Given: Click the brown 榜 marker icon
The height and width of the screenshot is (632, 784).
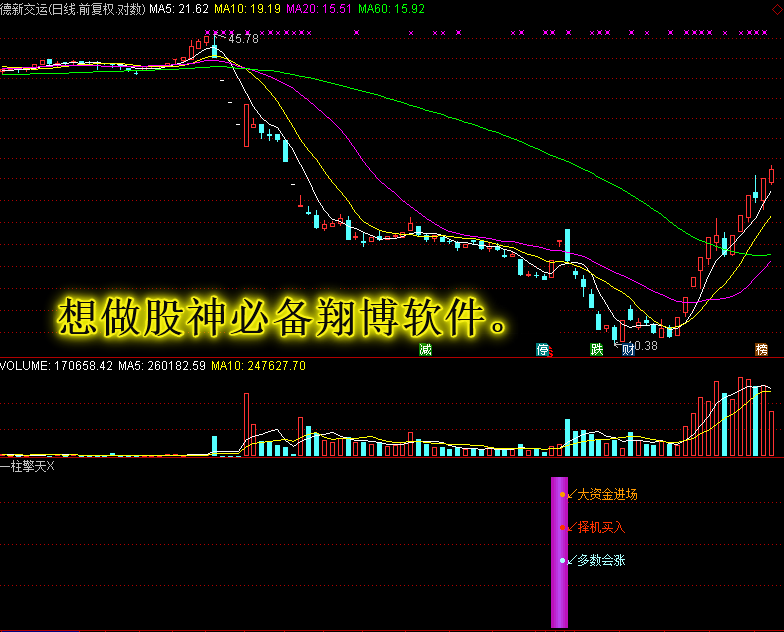Looking at the screenshot, I should (x=762, y=350).
